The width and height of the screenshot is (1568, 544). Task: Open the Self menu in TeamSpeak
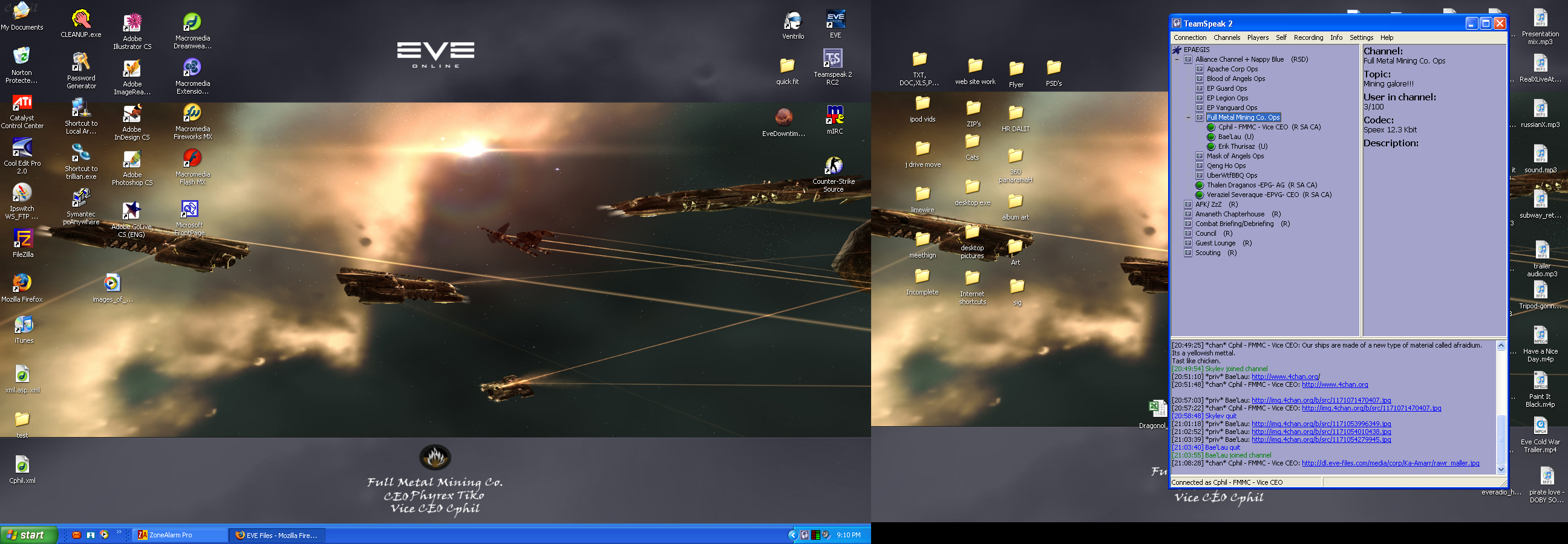pos(1281,37)
